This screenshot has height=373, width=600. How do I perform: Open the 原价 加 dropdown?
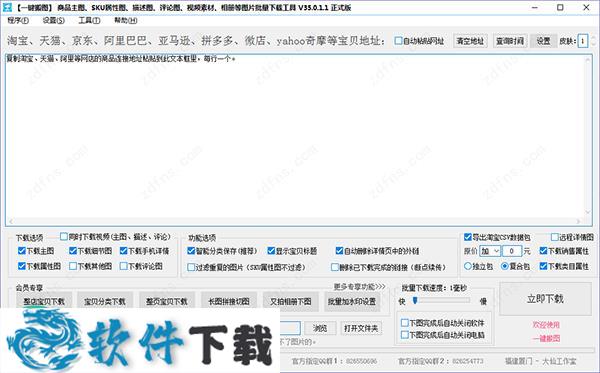point(490,251)
